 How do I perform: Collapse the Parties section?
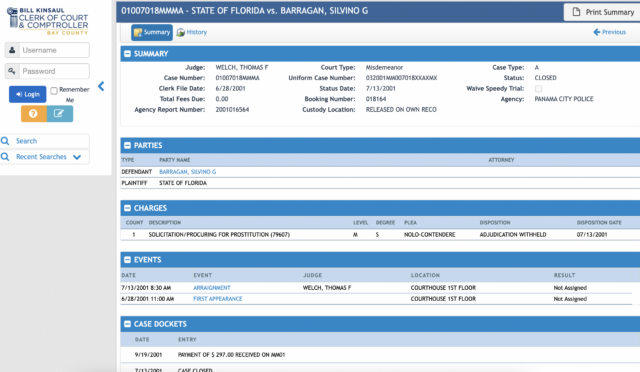click(127, 145)
